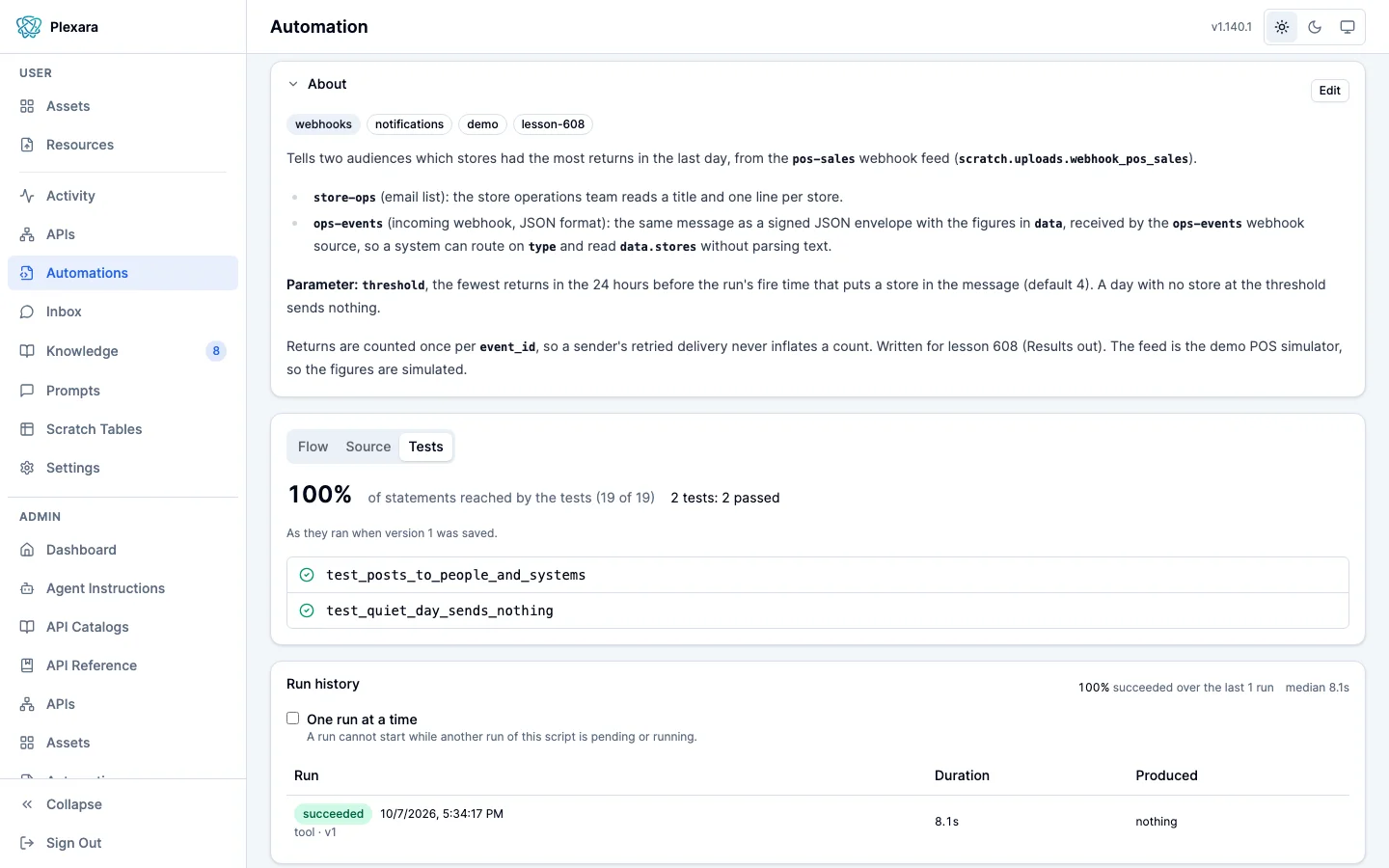The width and height of the screenshot is (1389, 868).
Task: Expand the test_posts_to_people_and_systems test row
Action: coord(818,575)
